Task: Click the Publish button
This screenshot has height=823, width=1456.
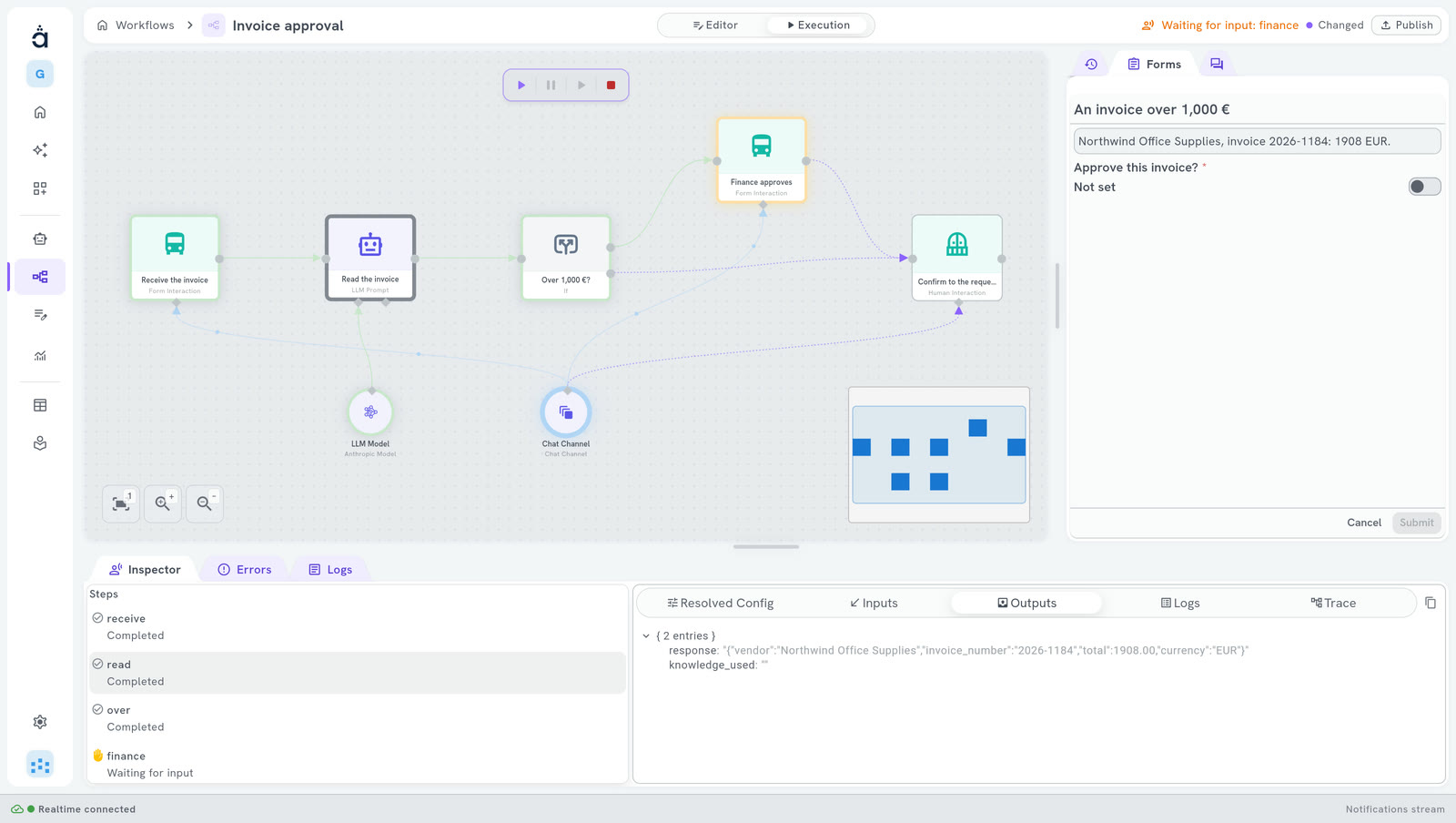Action: click(1406, 25)
